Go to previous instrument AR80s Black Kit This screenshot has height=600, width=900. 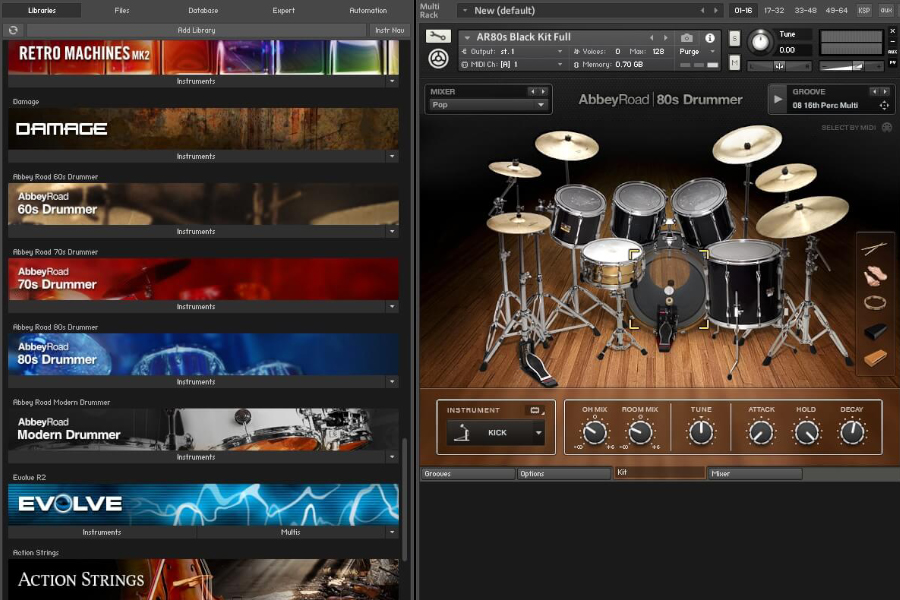pos(651,37)
